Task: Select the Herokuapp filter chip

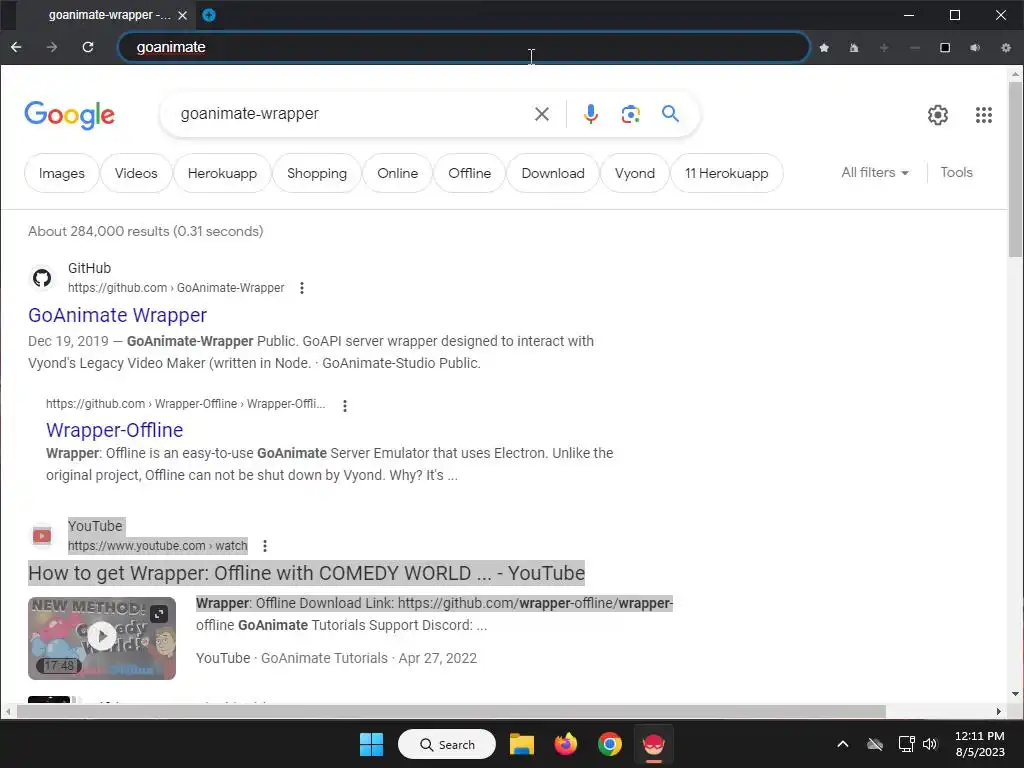Action: pyautogui.click(x=222, y=173)
